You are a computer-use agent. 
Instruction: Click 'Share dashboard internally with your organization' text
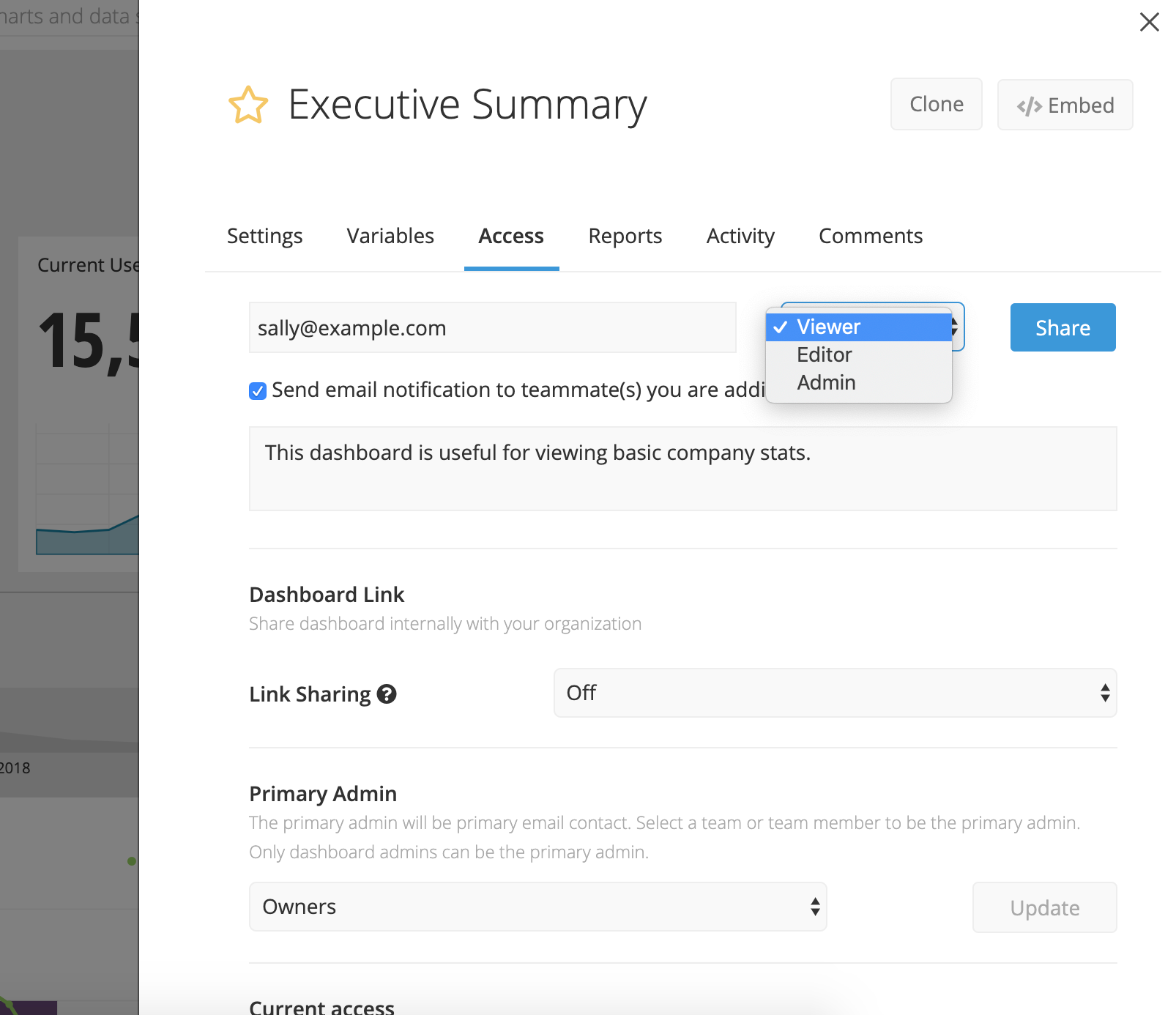click(445, 624)
